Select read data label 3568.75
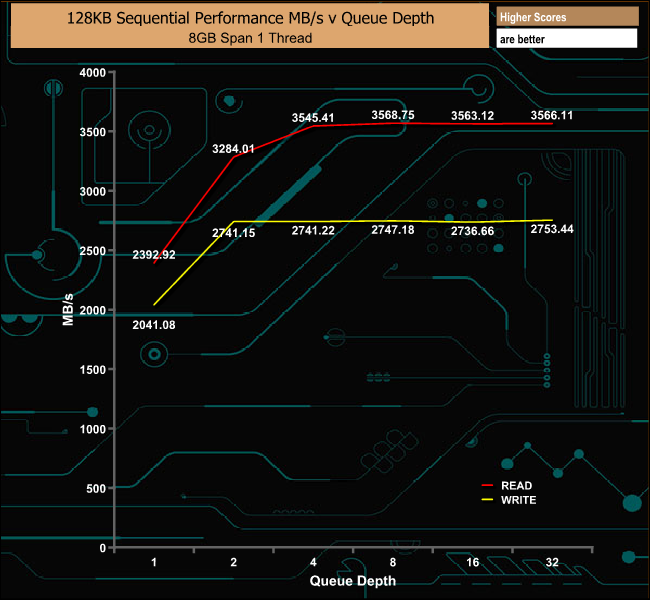 [x=393, y=115]
